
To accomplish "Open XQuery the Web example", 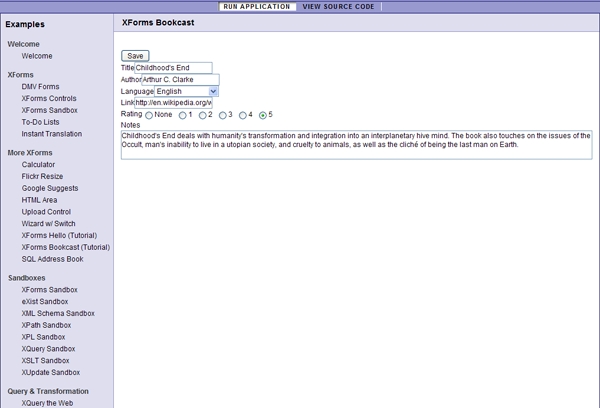I will click(x=47, y=403).
